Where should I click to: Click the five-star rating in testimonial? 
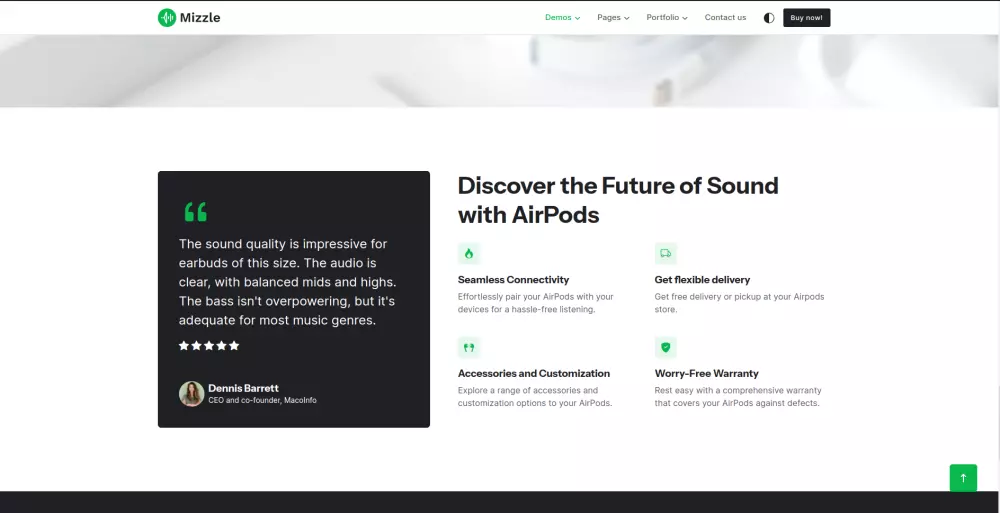point(209,346)
